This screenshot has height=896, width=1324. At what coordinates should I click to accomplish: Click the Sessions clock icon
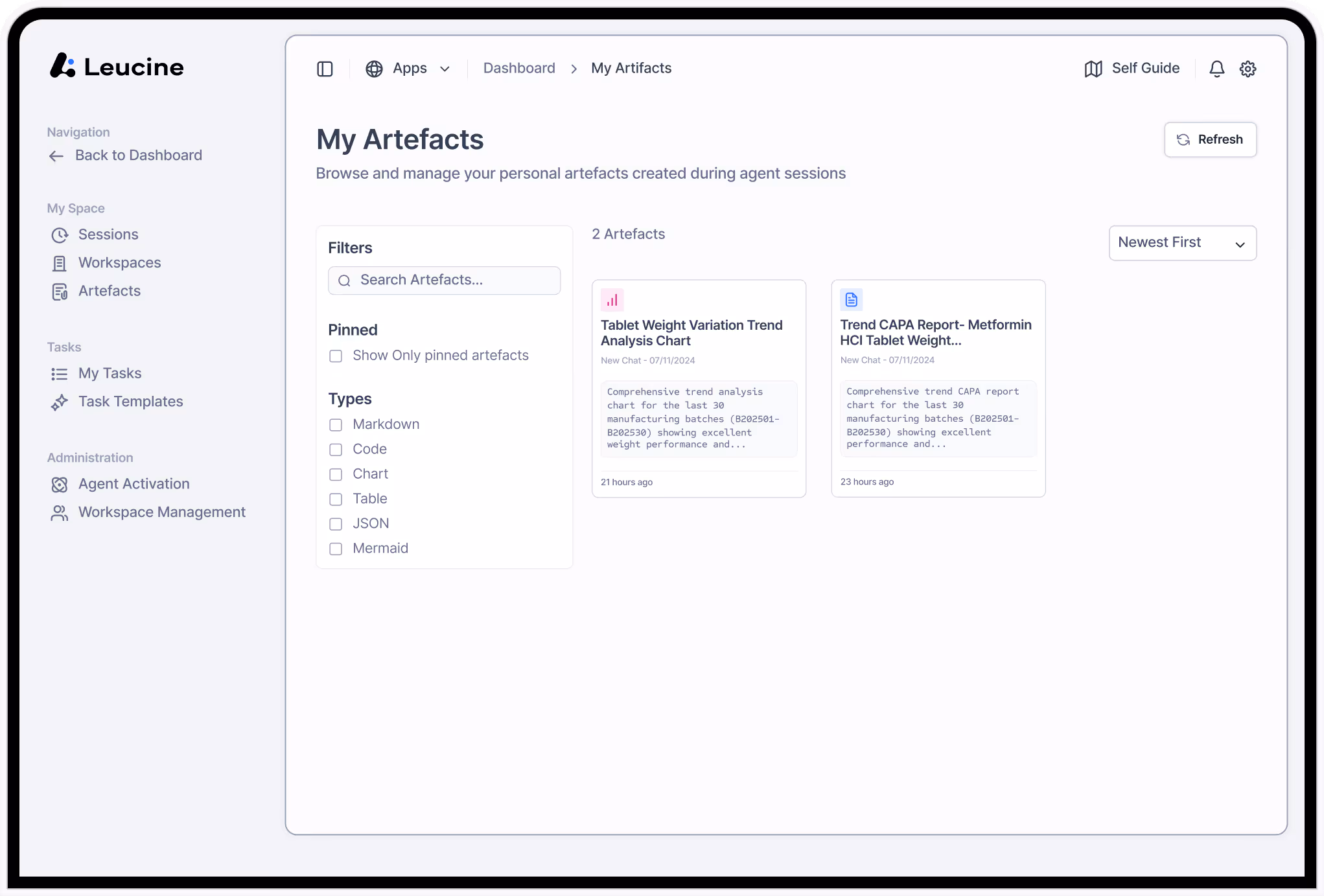(x=60, y=235)
